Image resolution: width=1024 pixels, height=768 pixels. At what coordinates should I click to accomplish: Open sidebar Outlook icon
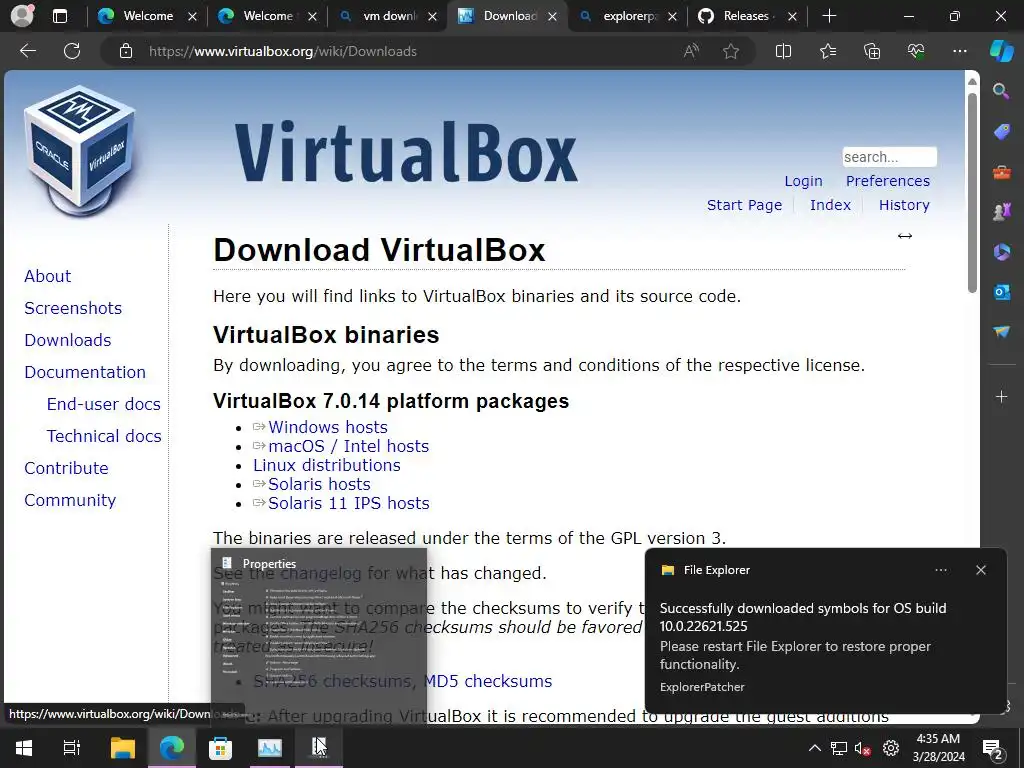point(1001,291)
